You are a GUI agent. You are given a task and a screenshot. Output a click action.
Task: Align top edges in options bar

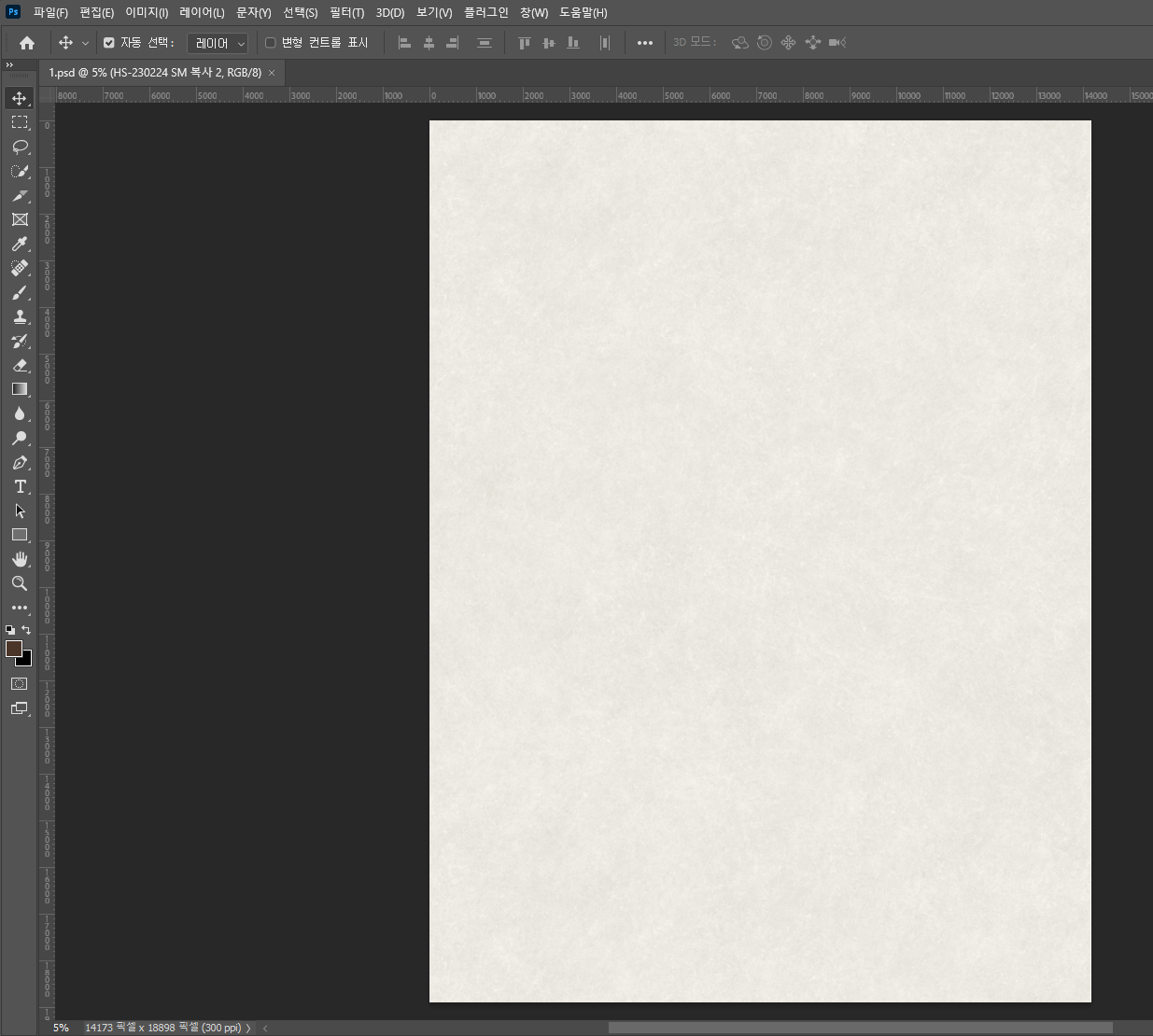point(525,43)
